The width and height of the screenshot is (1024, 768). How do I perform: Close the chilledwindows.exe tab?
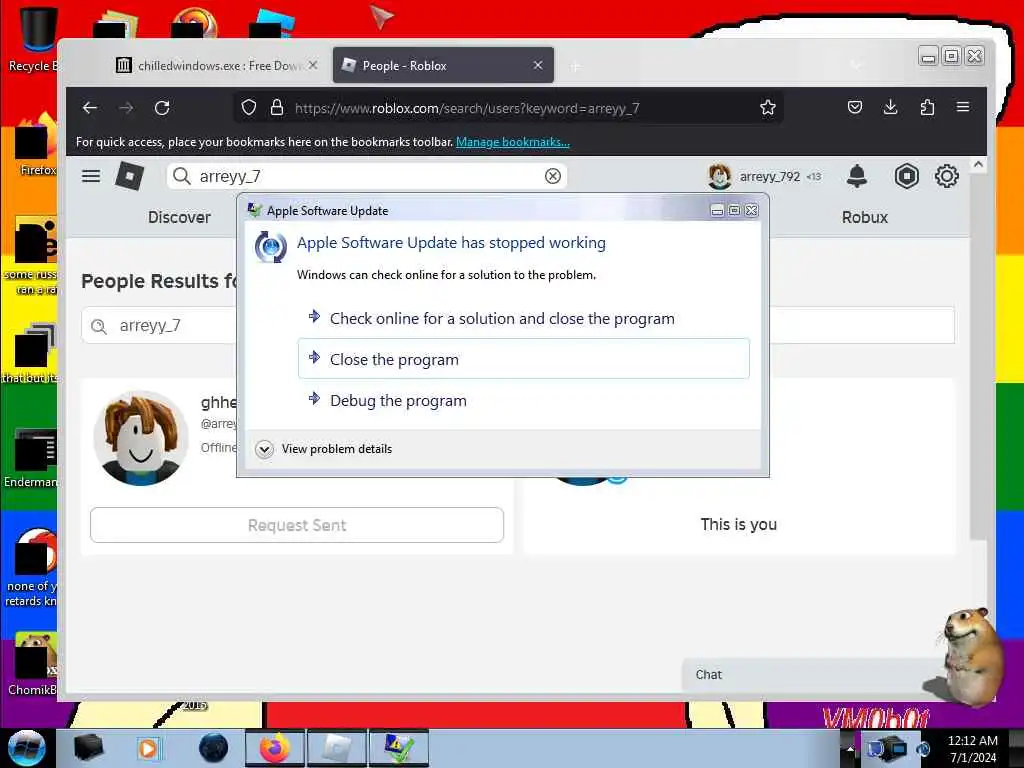point(313,65)
